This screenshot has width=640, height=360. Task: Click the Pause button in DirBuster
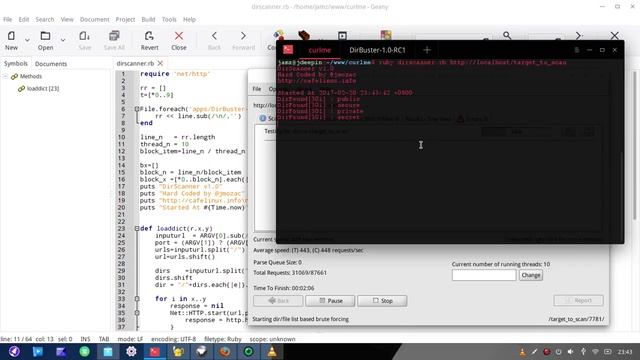point(330,301)
